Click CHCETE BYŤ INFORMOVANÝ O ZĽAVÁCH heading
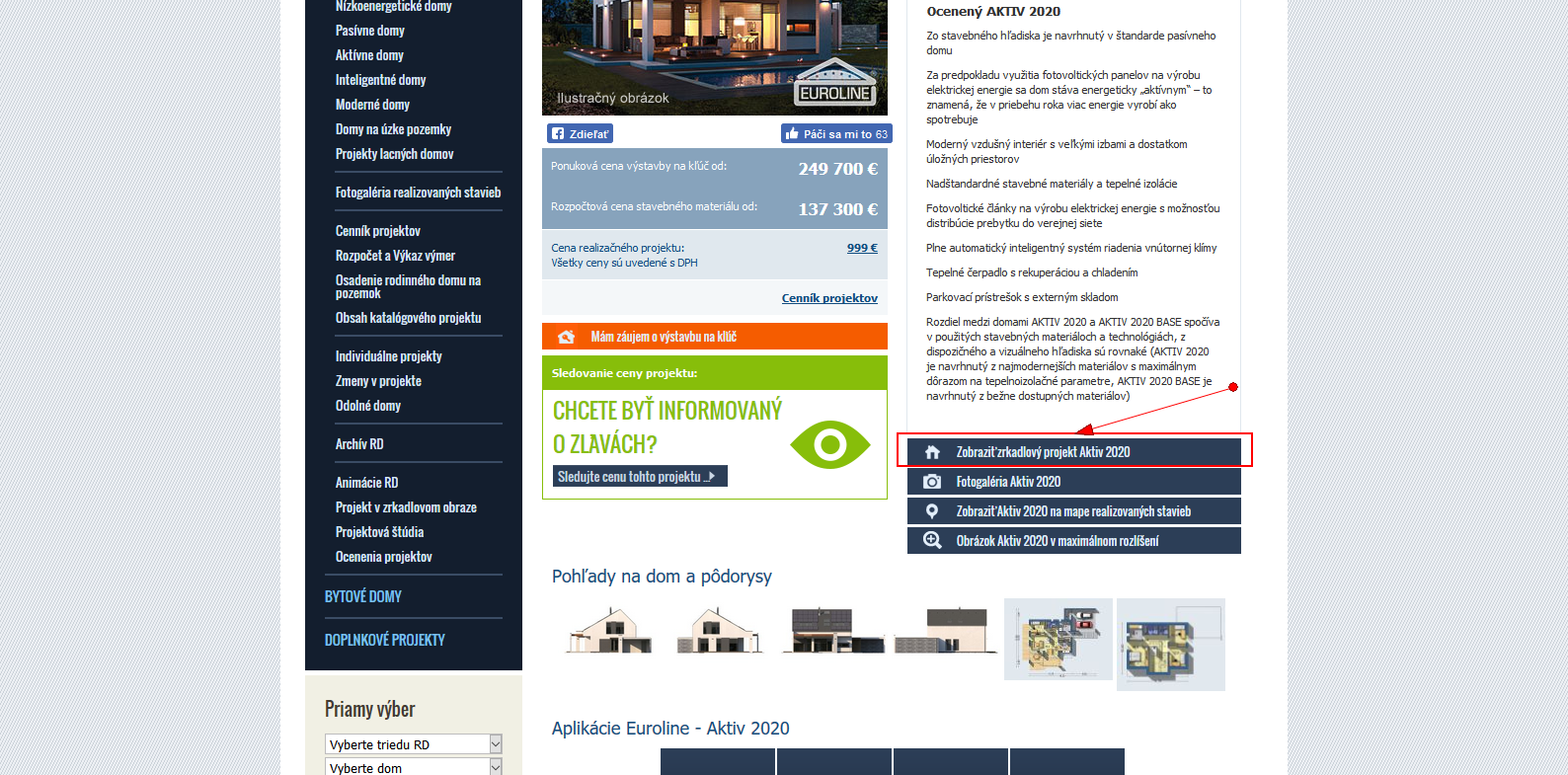 pyautogui.click(x=667, y=426)
